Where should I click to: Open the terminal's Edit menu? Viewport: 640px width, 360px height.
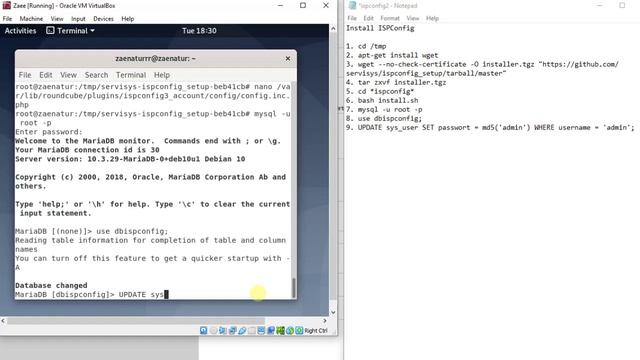coord(46,75)
